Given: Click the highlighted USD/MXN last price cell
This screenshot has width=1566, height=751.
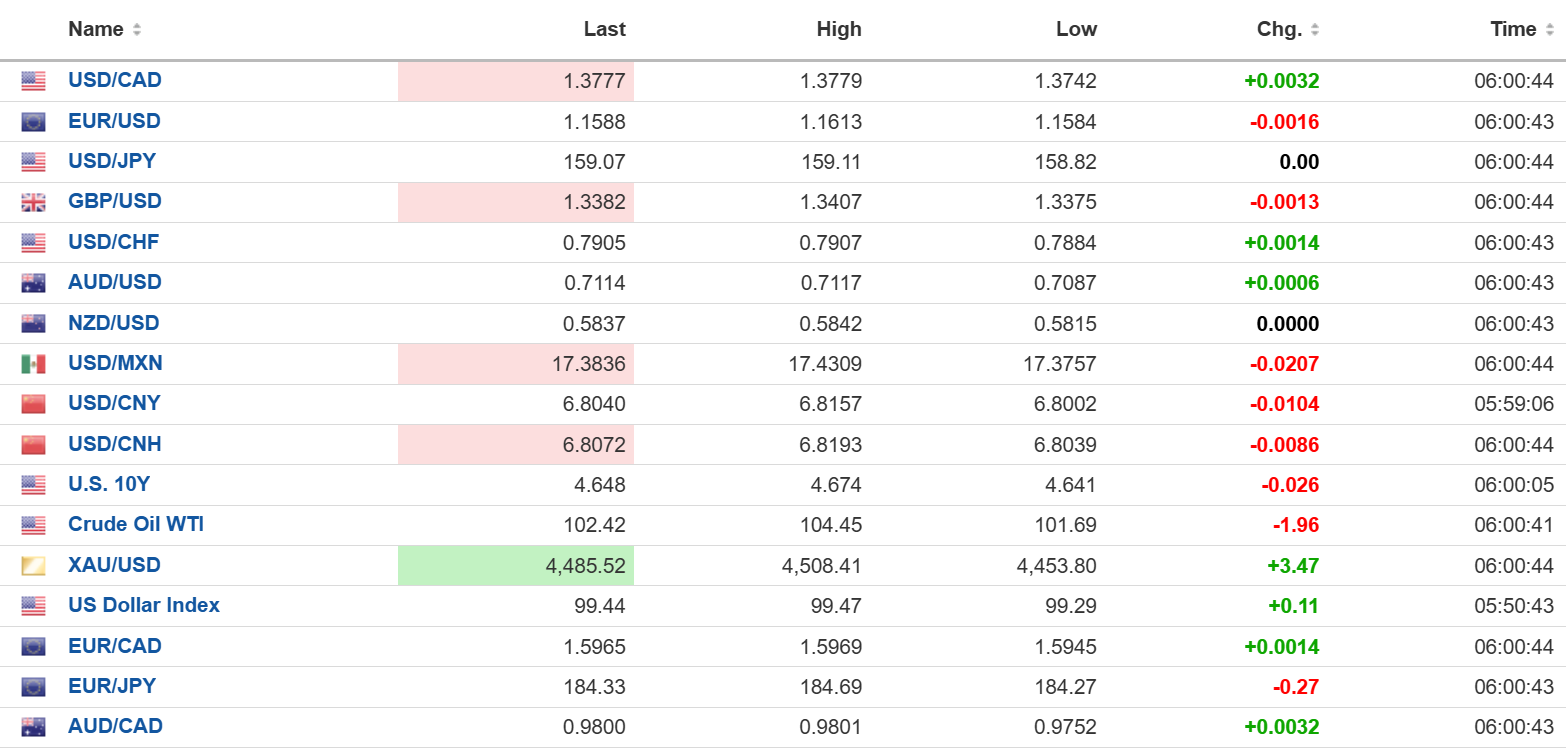Looking at the screenshot, I should (516, 364).
